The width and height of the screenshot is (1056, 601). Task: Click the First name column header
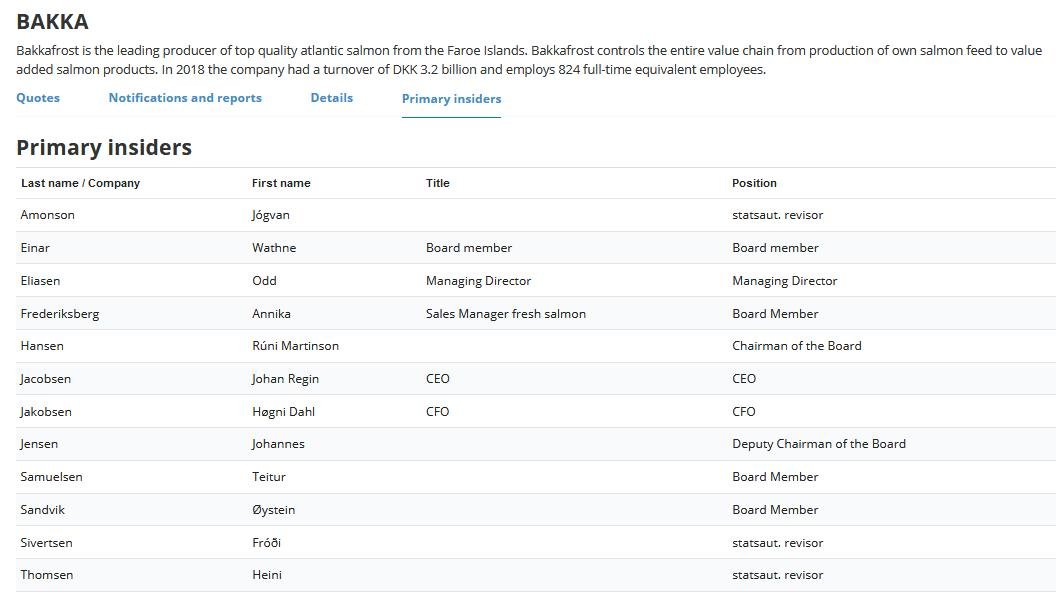coord(281,183)
